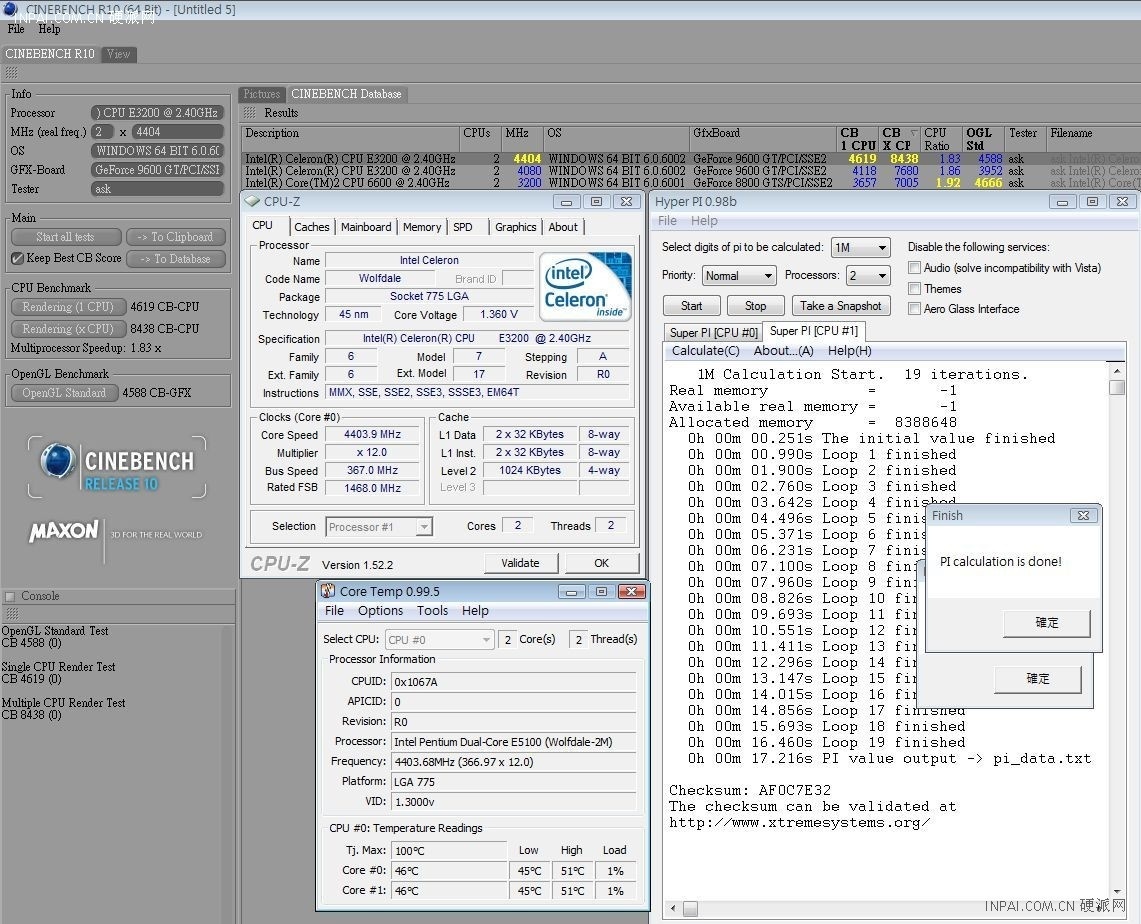Click the Intel Celeron inside logo

[585, 286]
